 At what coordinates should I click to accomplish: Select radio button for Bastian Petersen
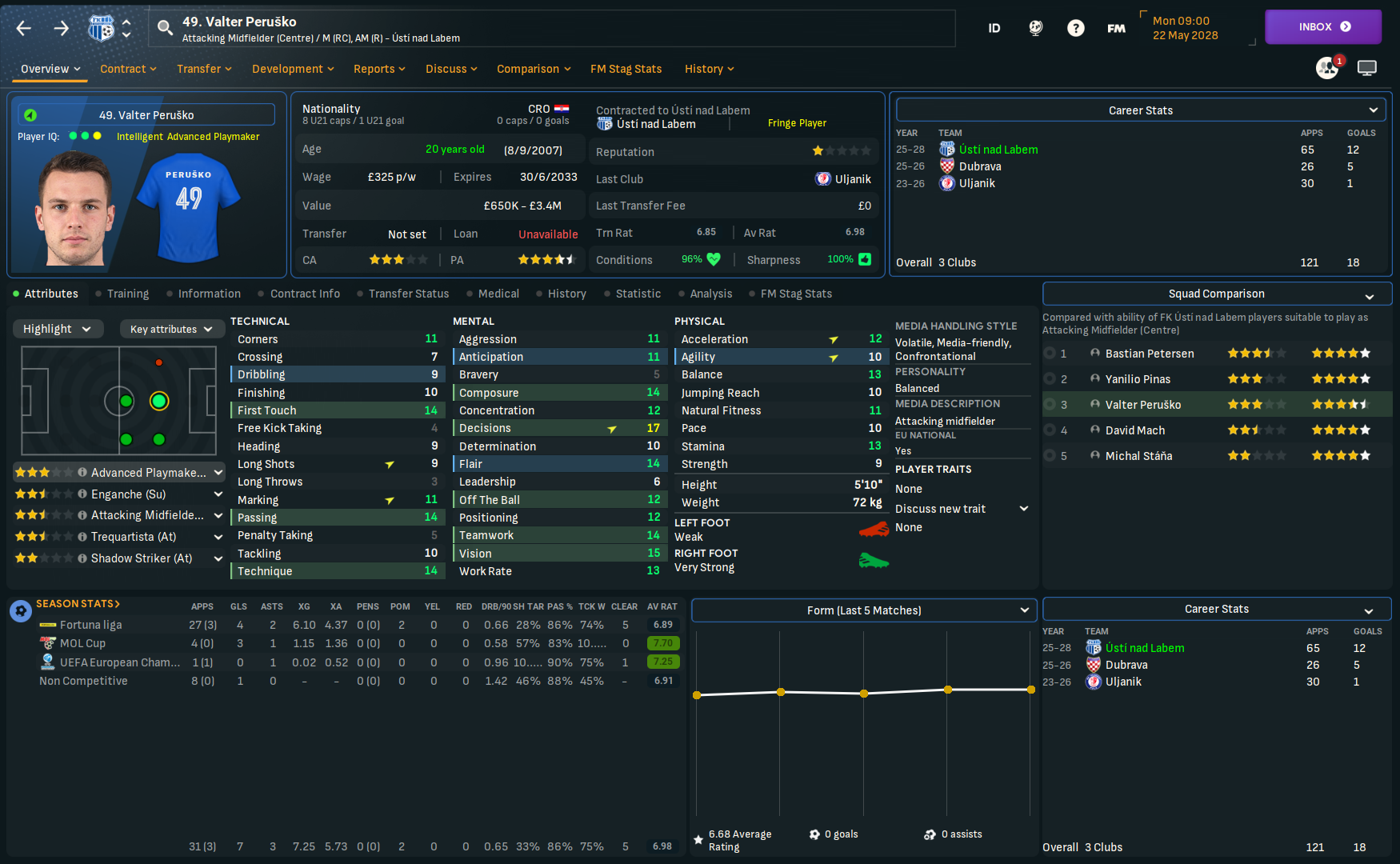click(1050, 353)
